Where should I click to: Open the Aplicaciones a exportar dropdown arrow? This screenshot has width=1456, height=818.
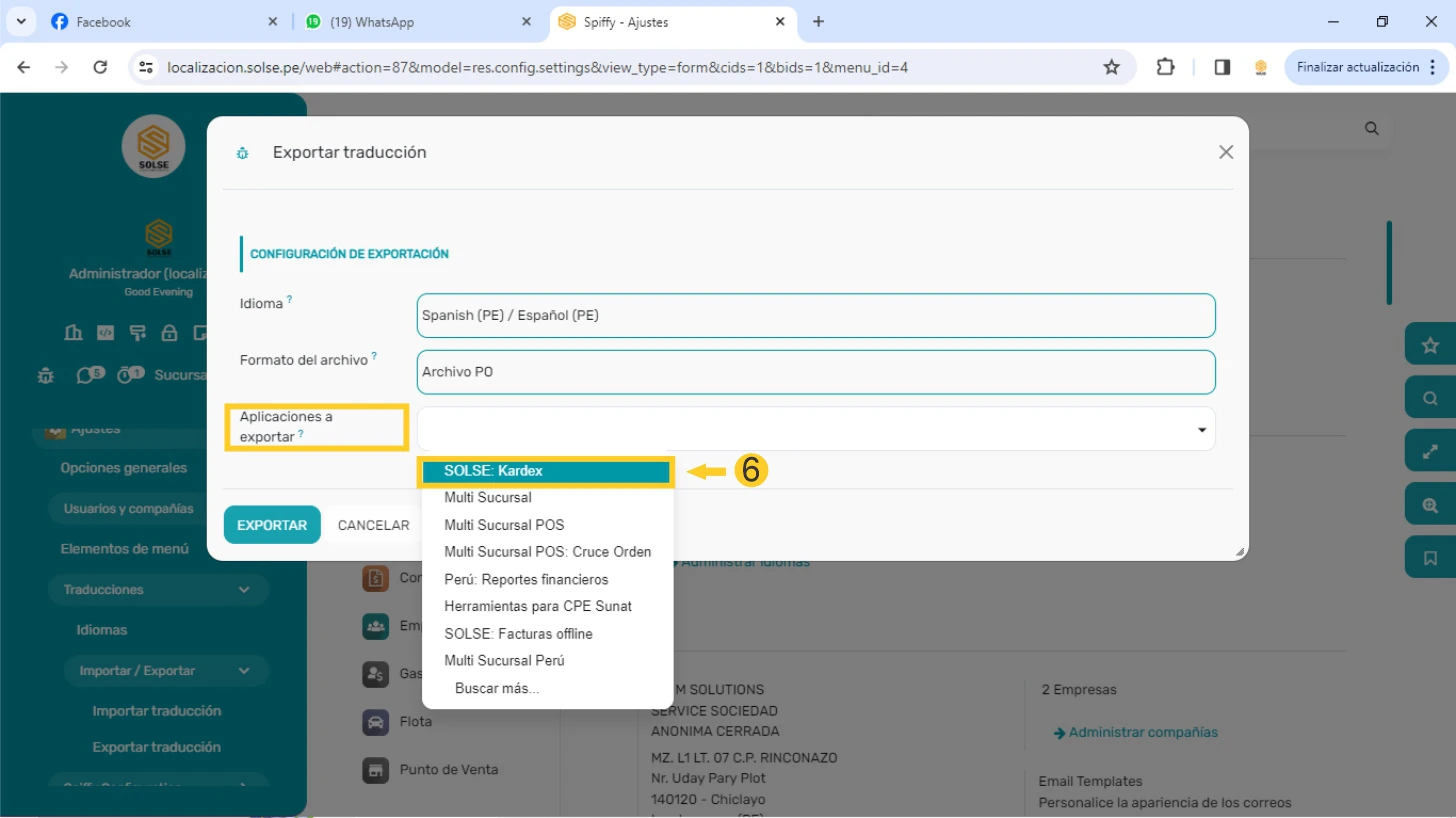click(x=1201, y=430)
